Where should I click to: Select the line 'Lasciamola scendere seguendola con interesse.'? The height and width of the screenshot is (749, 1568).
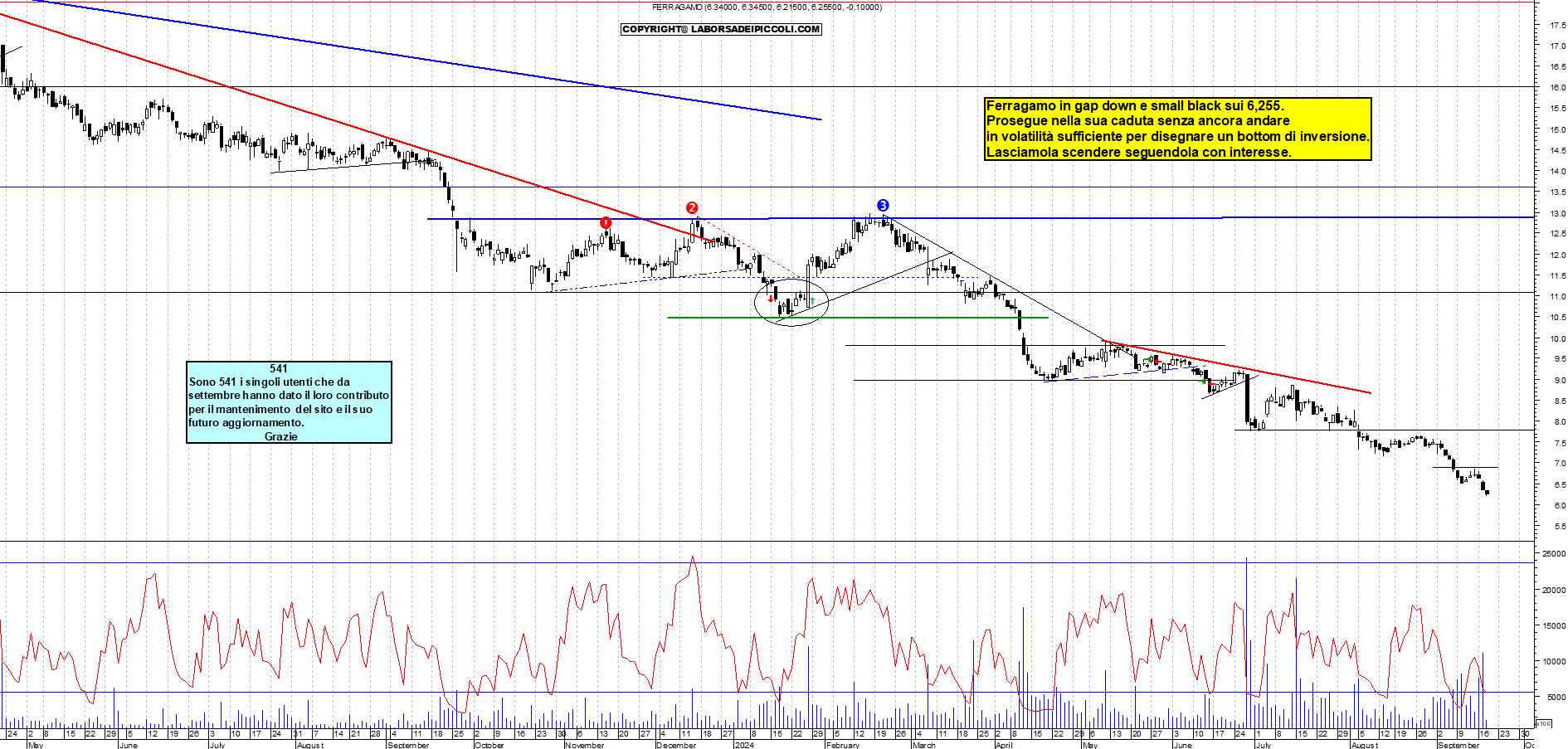click(x=1138, y=152)
